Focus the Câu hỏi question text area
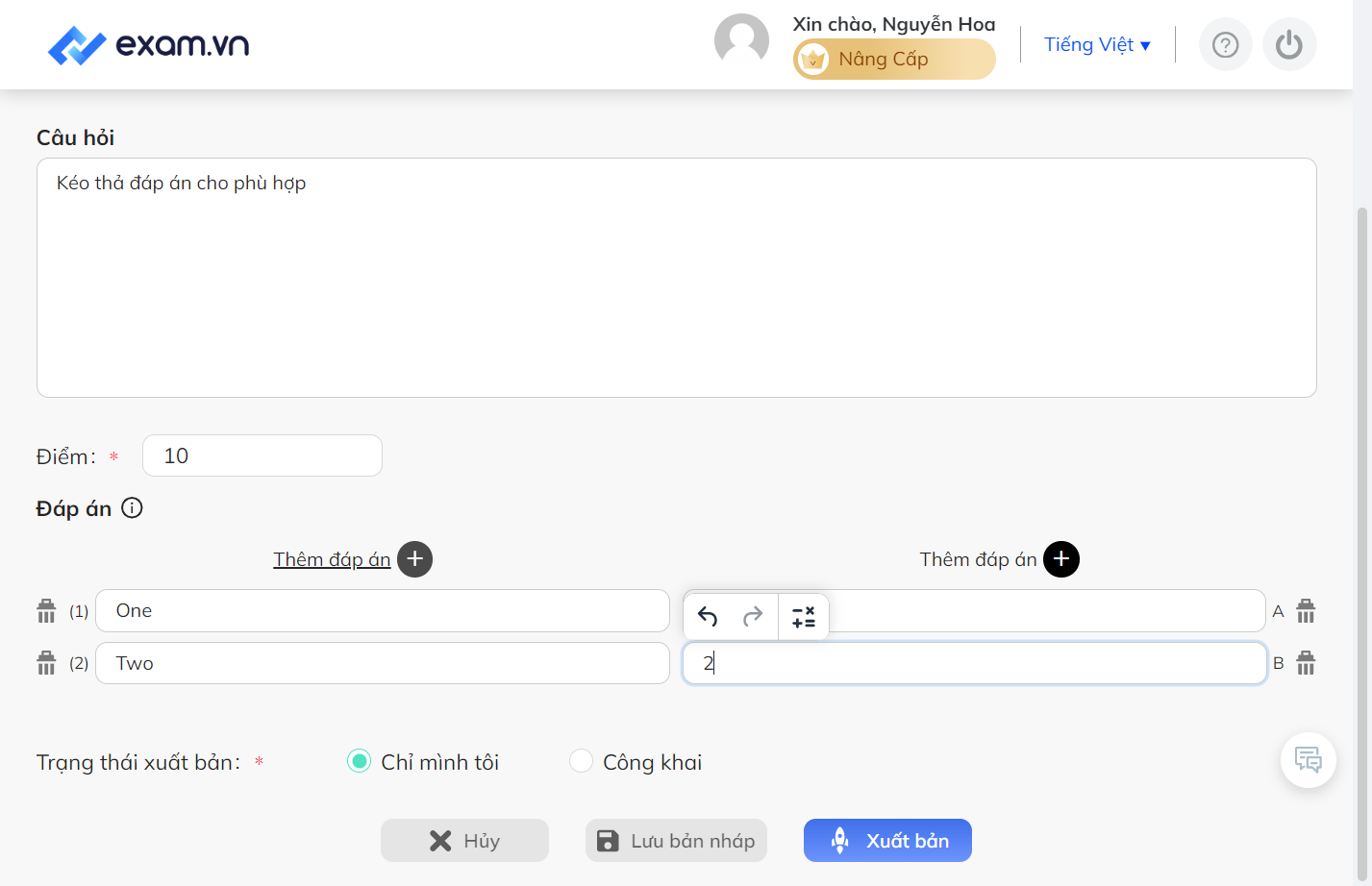The image size is (1372, 886). (x=676, y=278)
